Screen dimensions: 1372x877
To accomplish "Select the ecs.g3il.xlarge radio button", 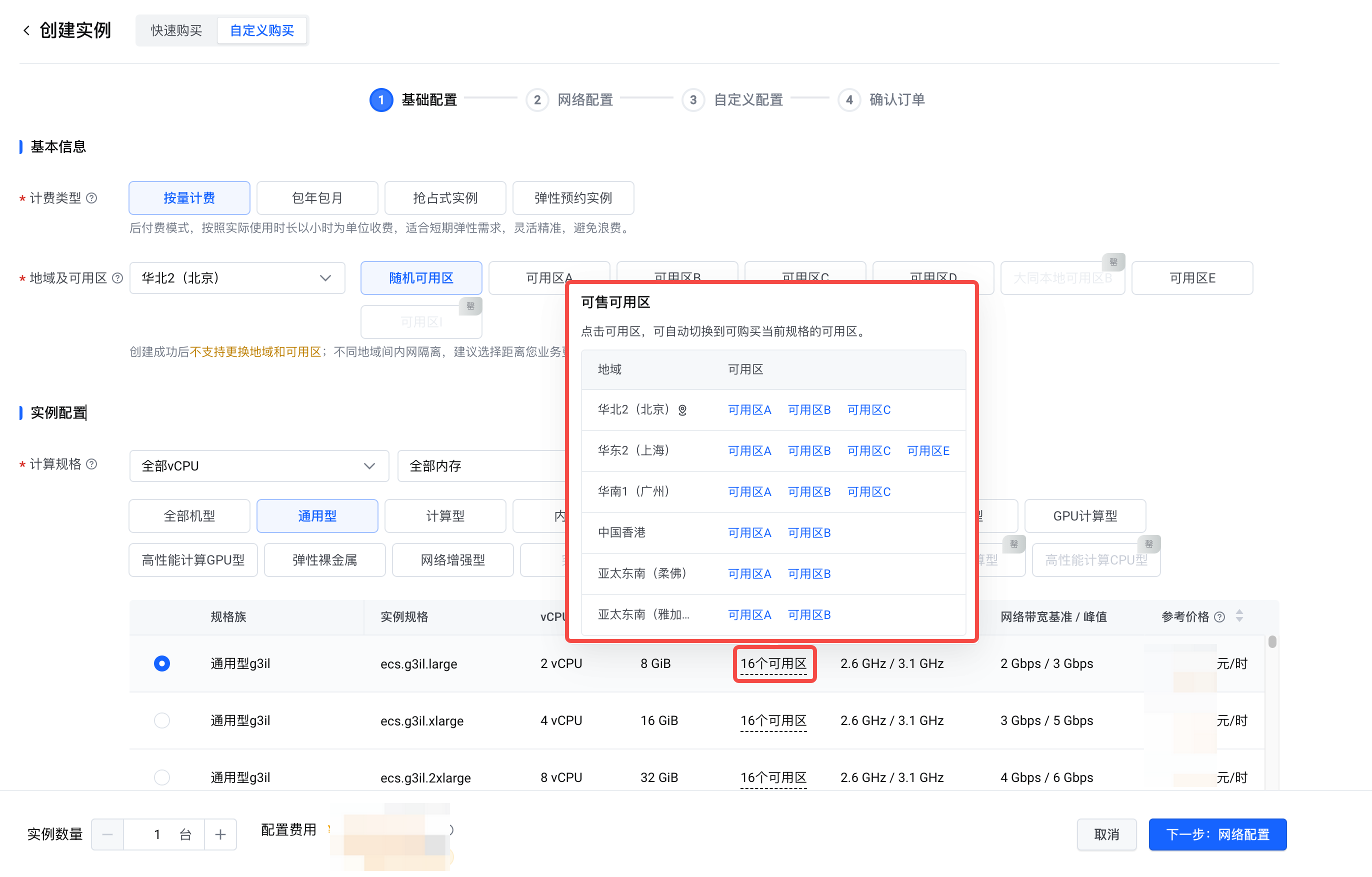I will (x=162, y=720).
